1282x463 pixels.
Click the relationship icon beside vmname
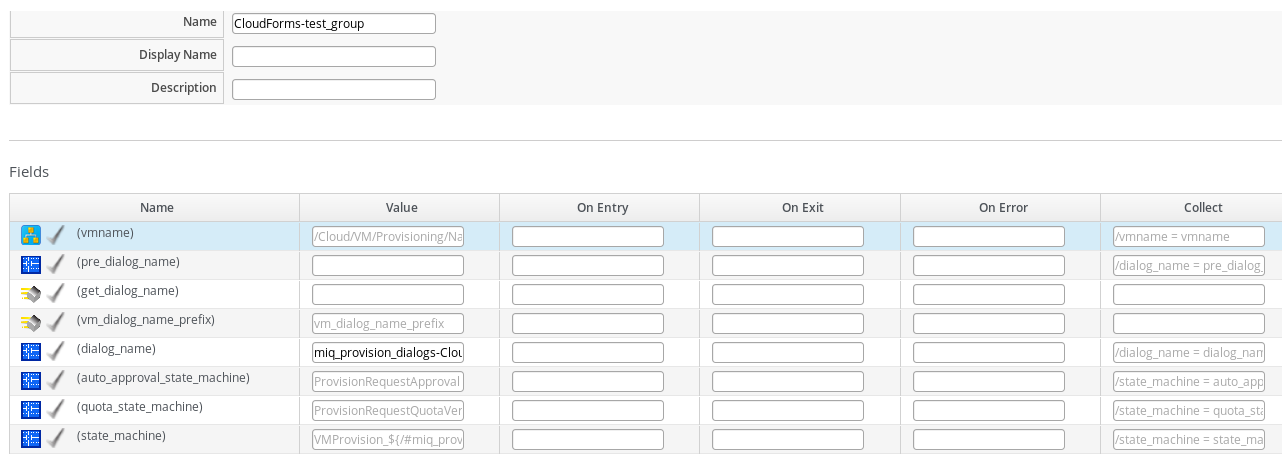31,235
